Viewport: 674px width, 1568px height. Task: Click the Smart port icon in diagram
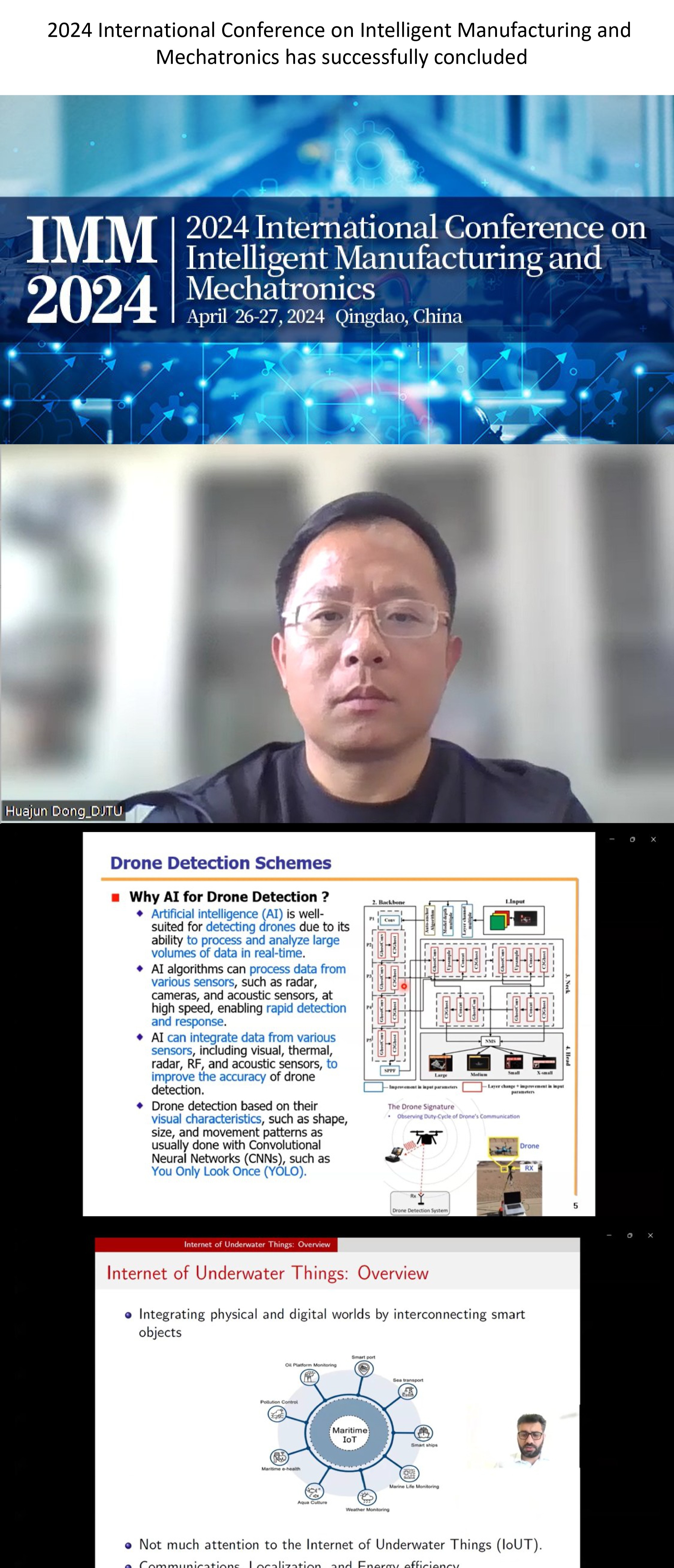(363, 1369)
